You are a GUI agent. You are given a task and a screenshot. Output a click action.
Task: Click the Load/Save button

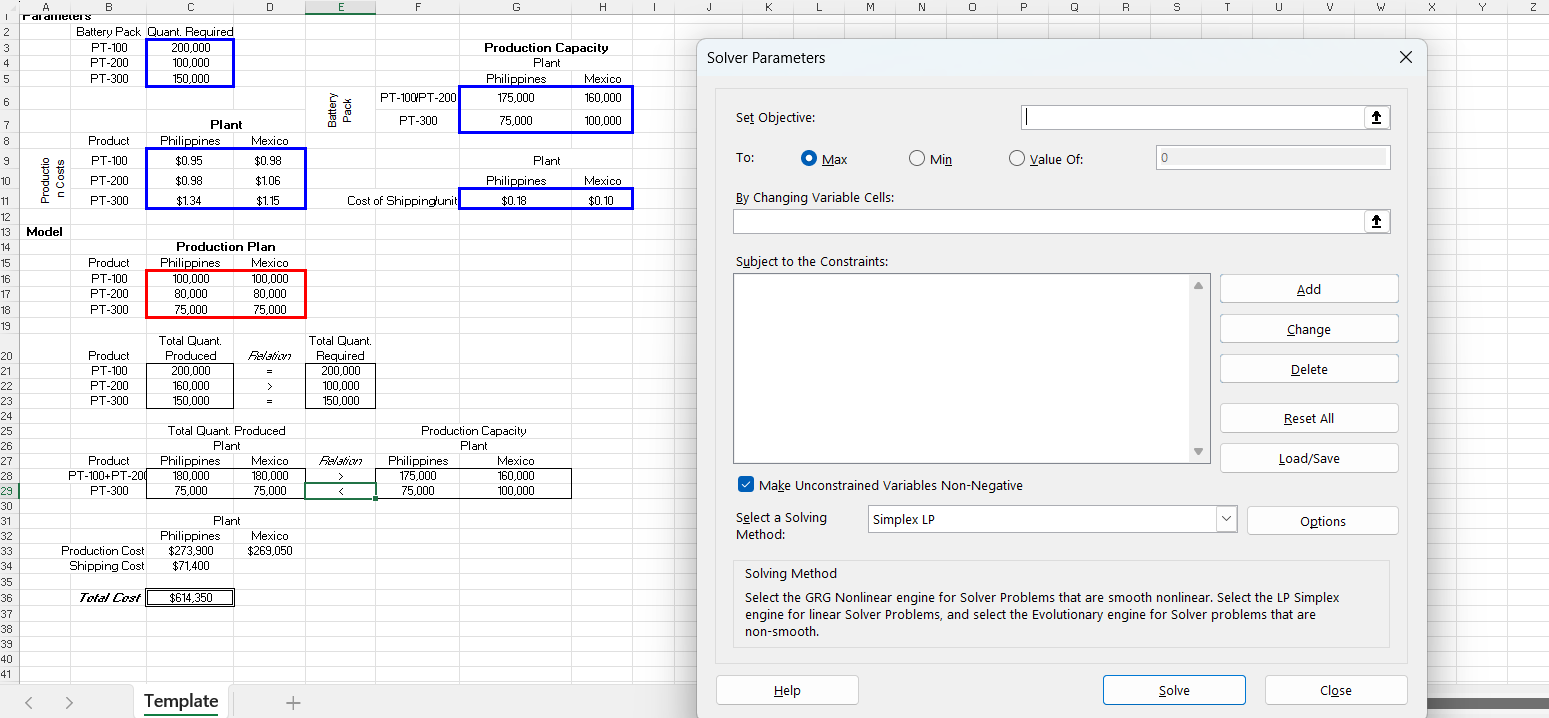coord(1309,458)
